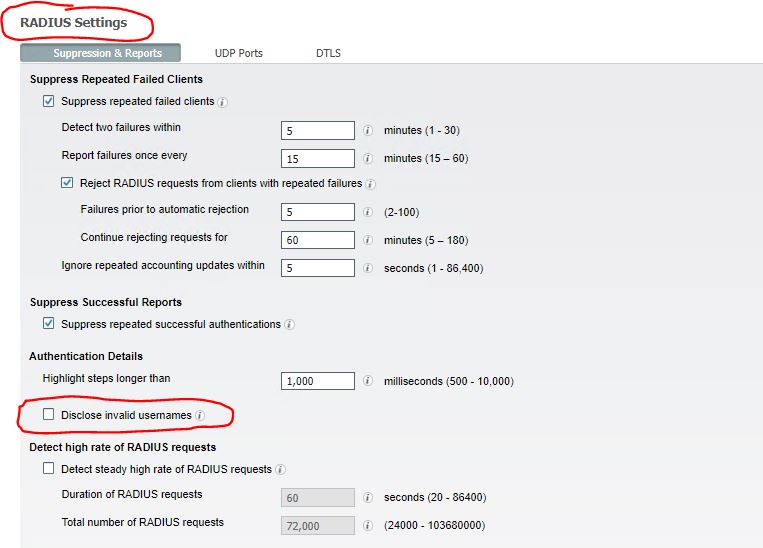This screenshot has width=763, height=548.
Task: Enable Detect steady high rate of RADIUS requests
Action: coord(49,468)
